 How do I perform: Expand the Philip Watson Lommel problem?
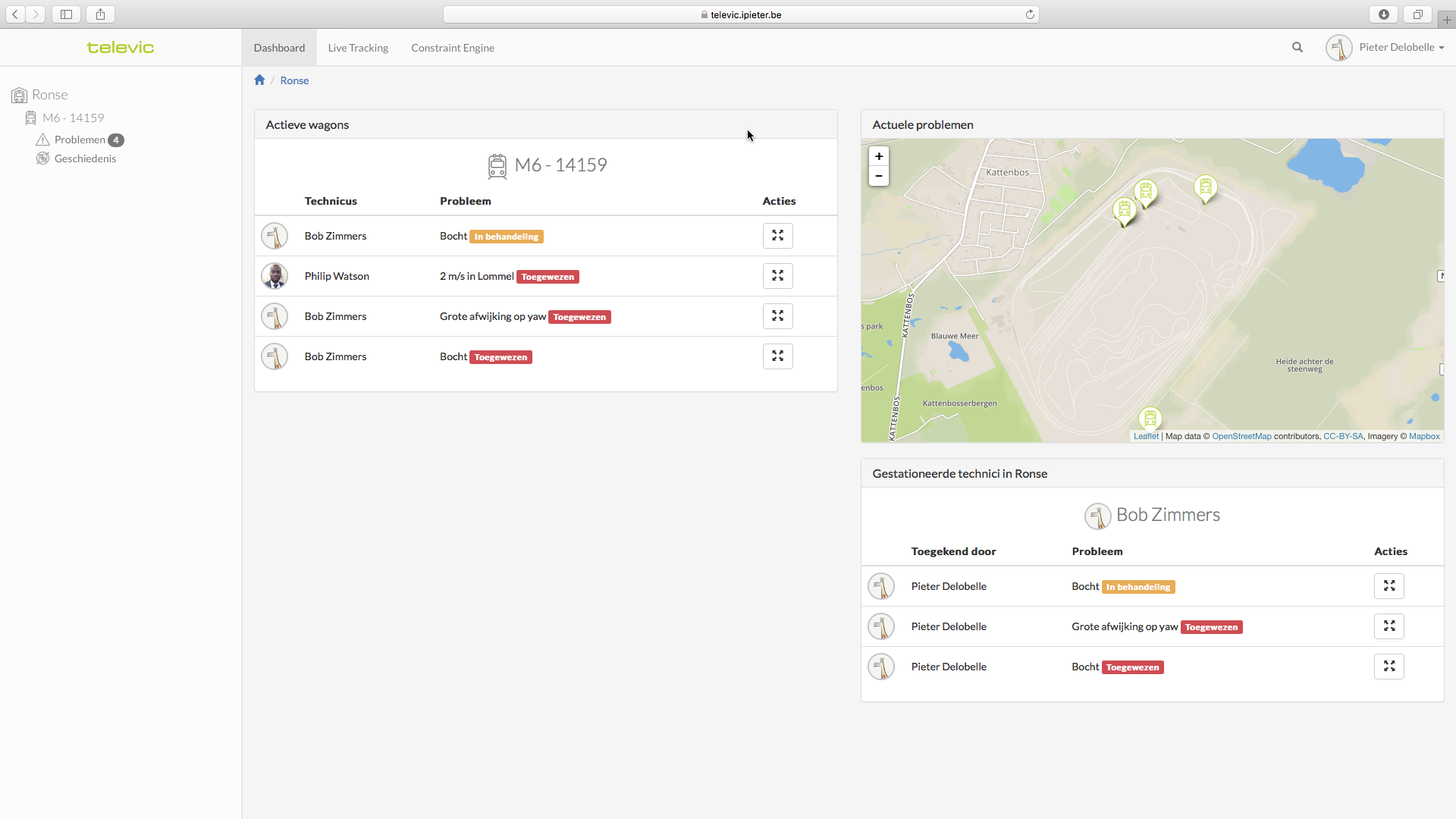click(x=777, y=276)
